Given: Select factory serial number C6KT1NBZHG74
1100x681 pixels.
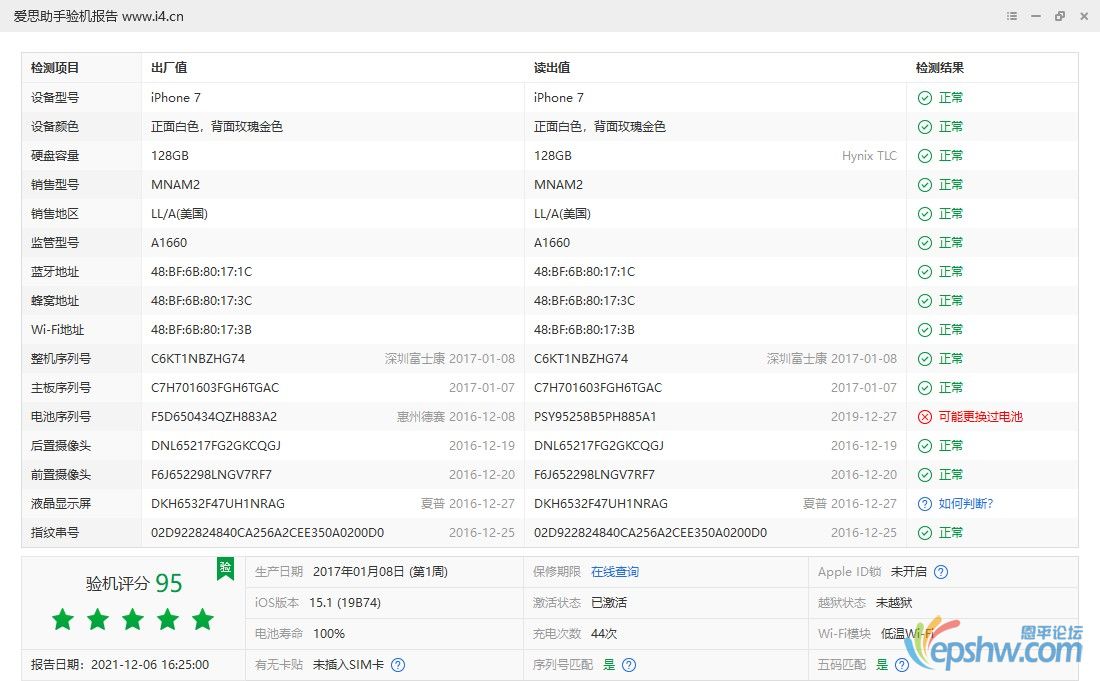Looking at the screenshot, I should click(198, 358).
